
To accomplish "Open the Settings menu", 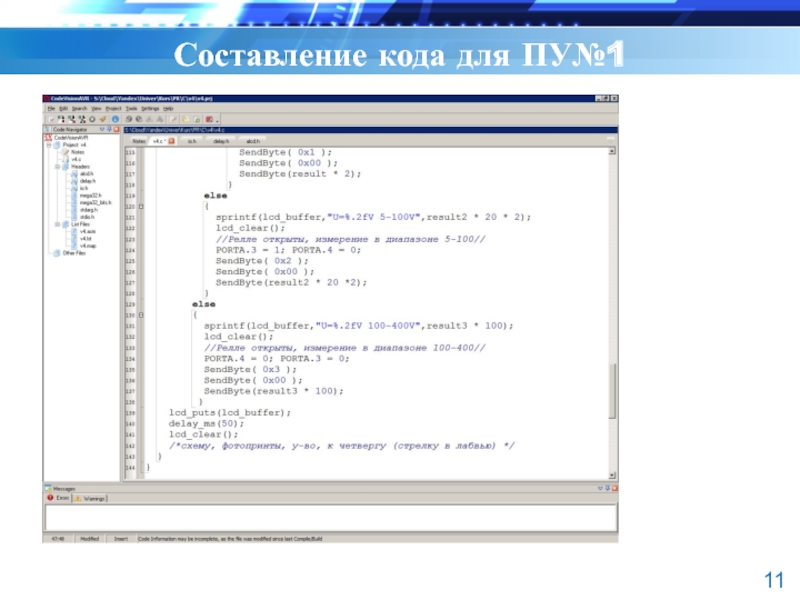I will [150, 109].
